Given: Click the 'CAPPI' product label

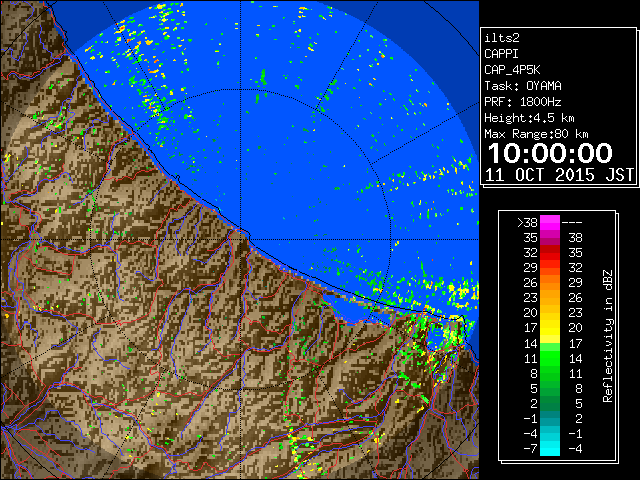Looking at the screenshot, I should (501, 54).
